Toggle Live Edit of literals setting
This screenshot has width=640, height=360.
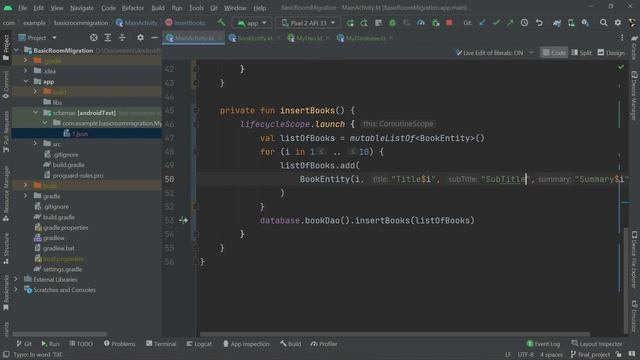coord(494,53)
